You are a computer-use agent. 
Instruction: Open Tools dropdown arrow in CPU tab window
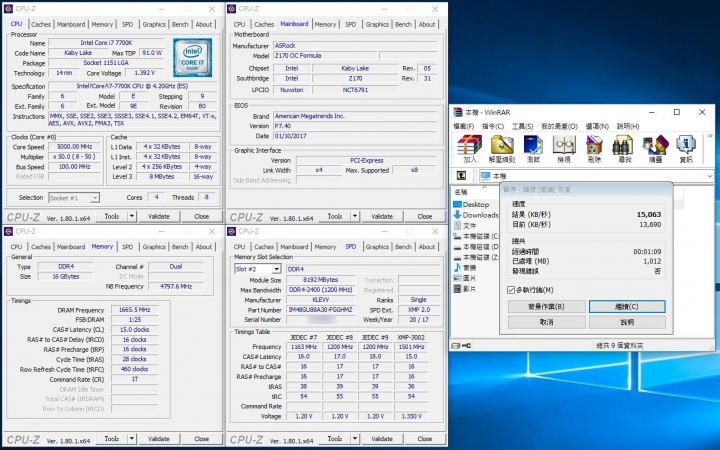click(132, 216)
